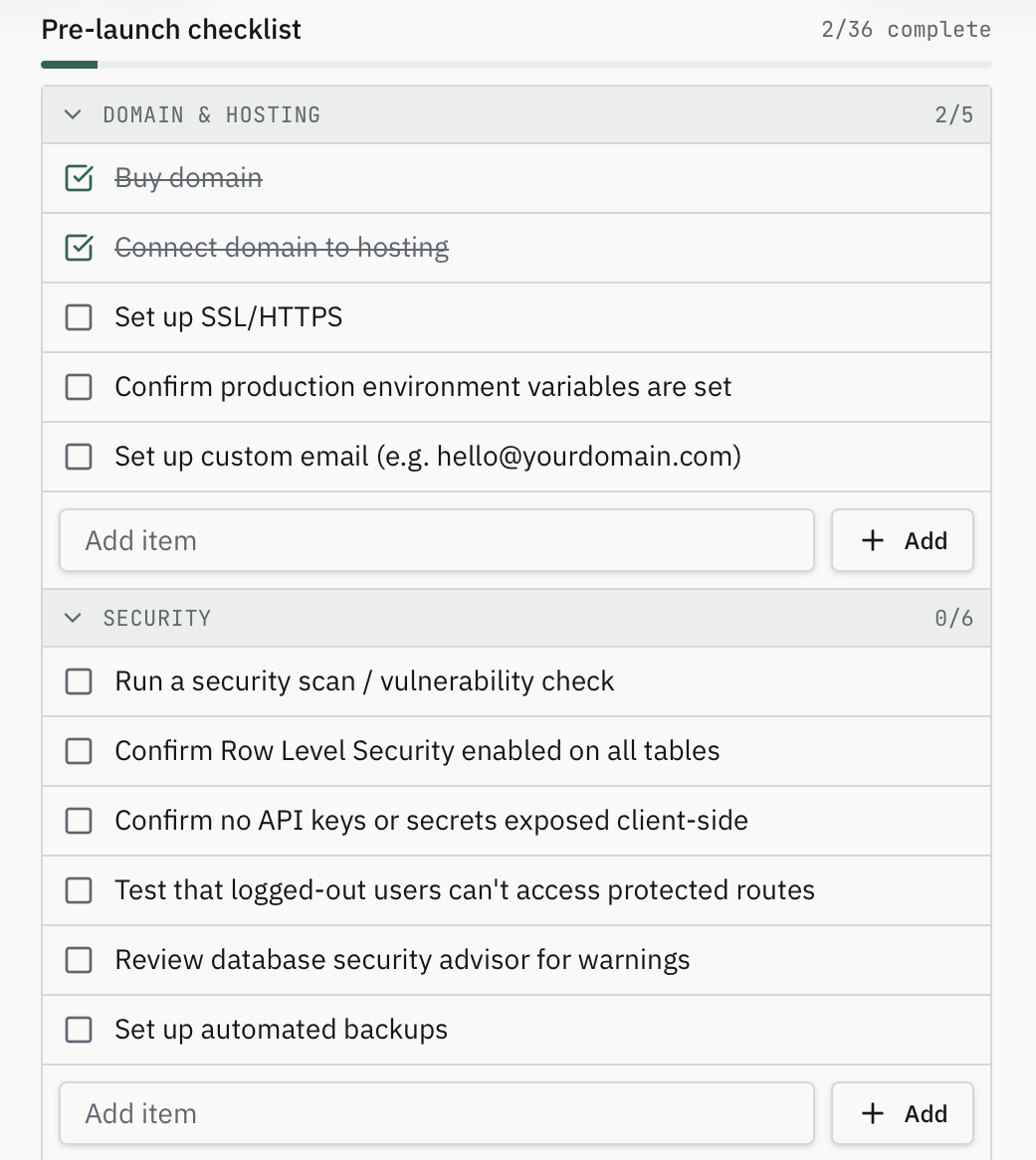Click Review database security advisor text
The width and height of the screenshot is (1036, 1160).
[x=403, y=959]
